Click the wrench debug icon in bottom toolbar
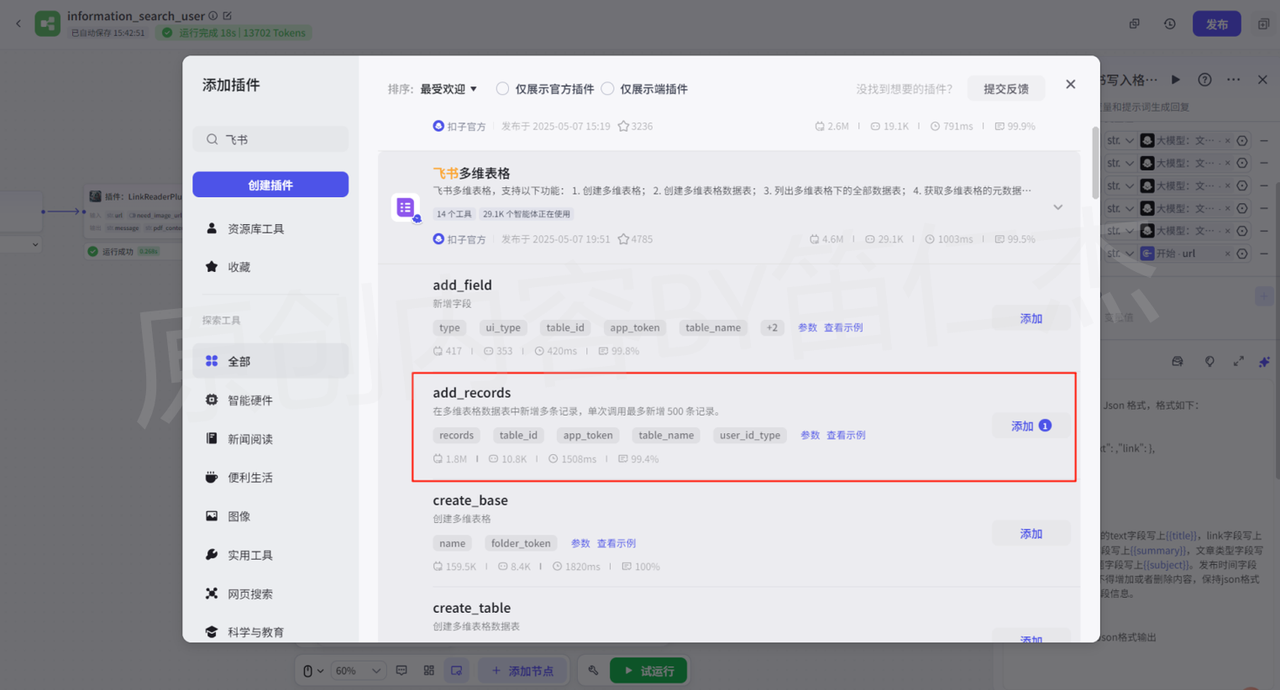The image size is (1280, 690). point(593,670)
